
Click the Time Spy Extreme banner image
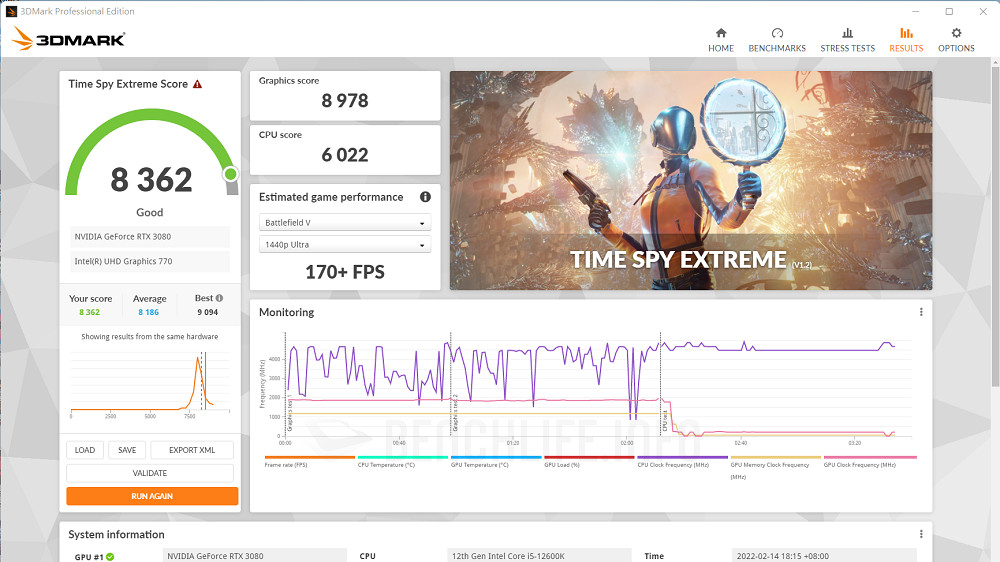click(691, 181)
